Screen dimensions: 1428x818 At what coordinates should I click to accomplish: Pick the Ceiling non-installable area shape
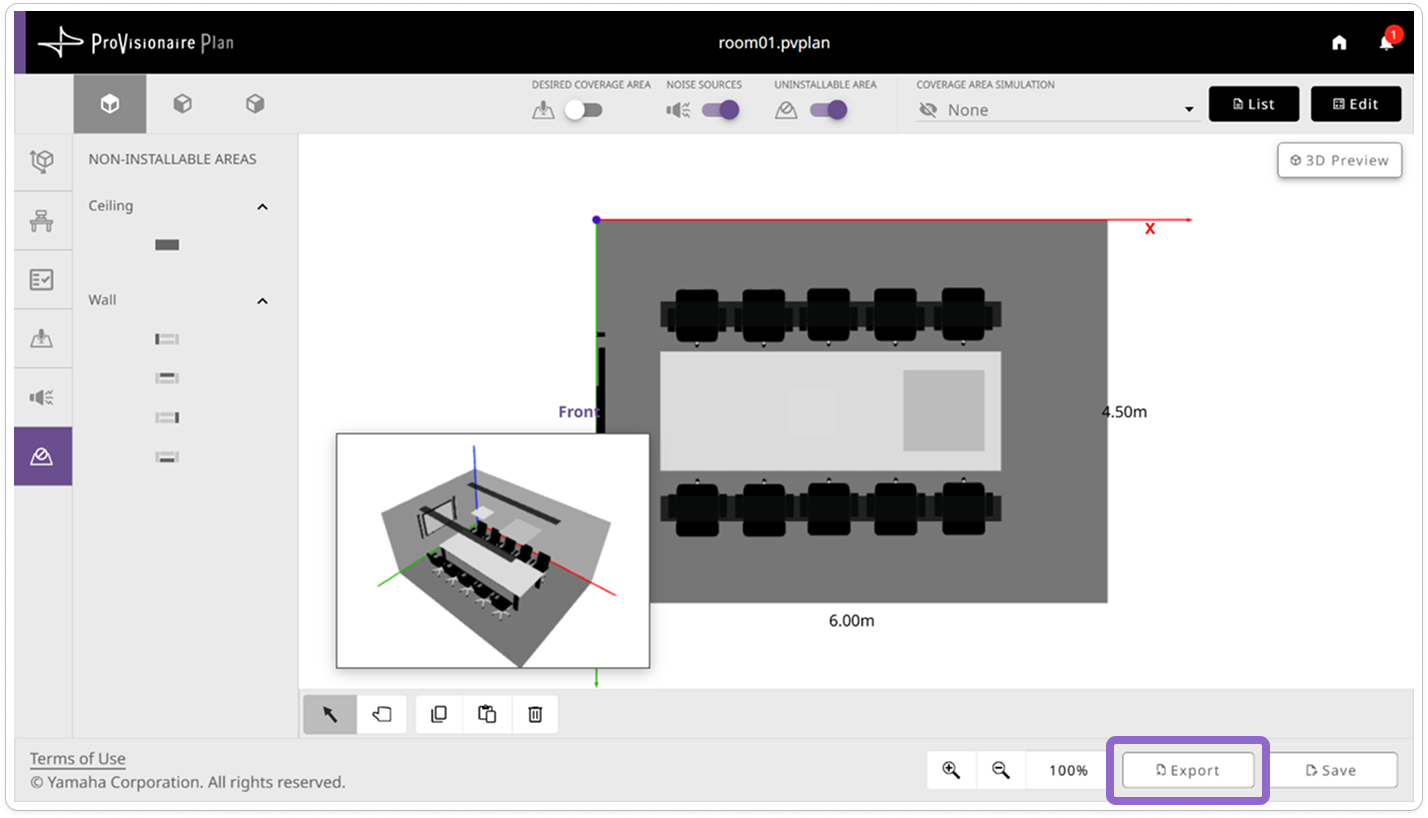point(167,245)
